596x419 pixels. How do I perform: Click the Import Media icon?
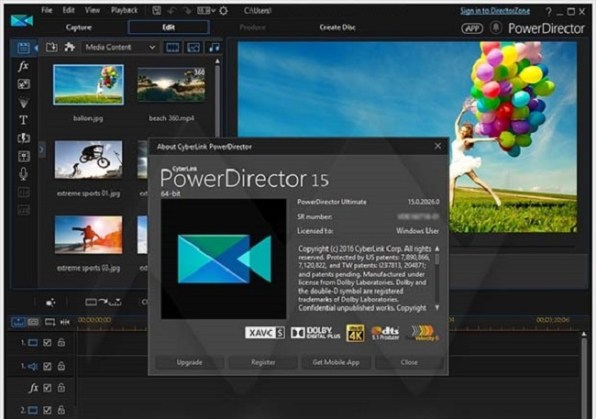click(52, 47)
